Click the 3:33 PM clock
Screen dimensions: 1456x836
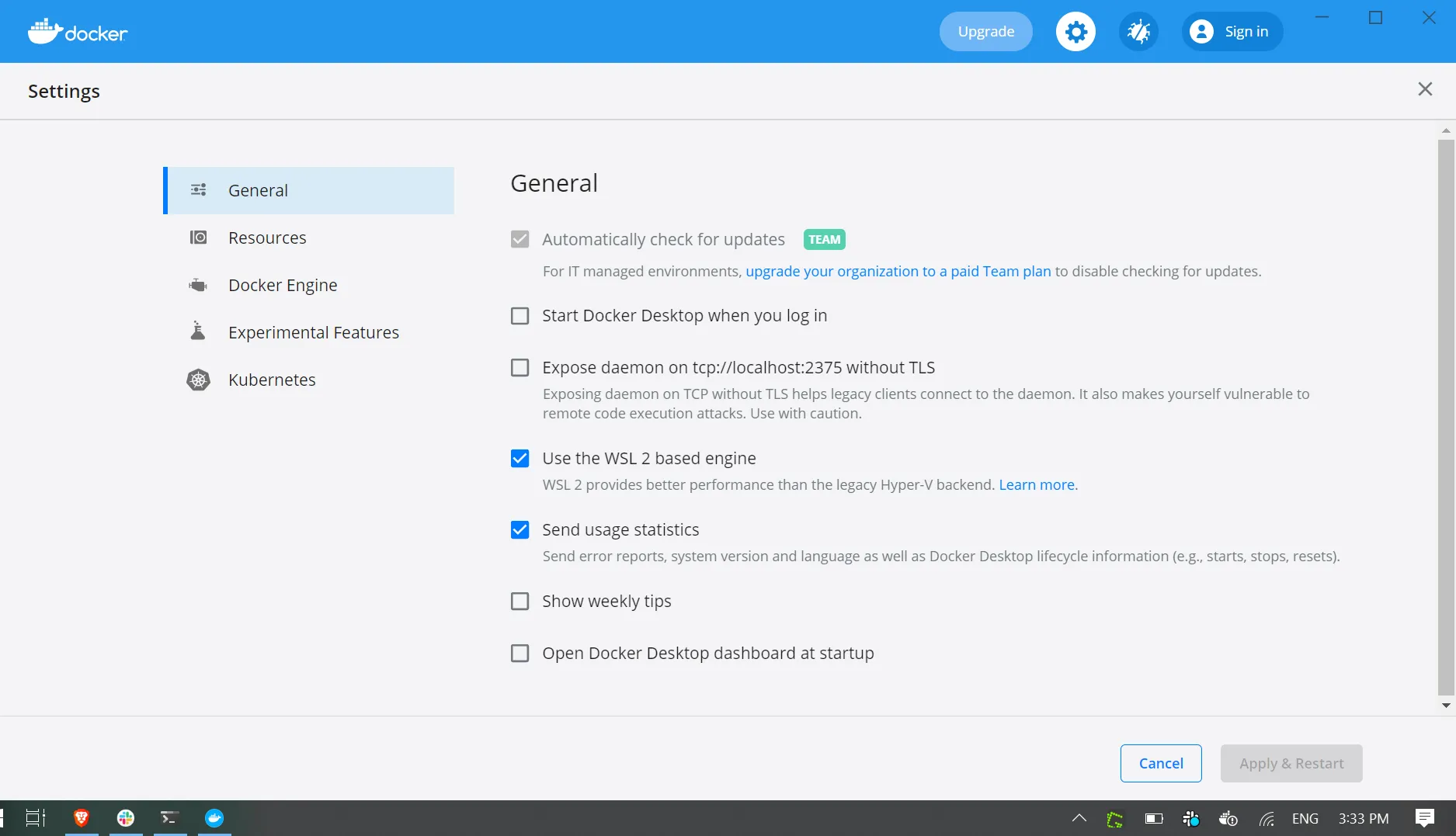[1364, 818]
